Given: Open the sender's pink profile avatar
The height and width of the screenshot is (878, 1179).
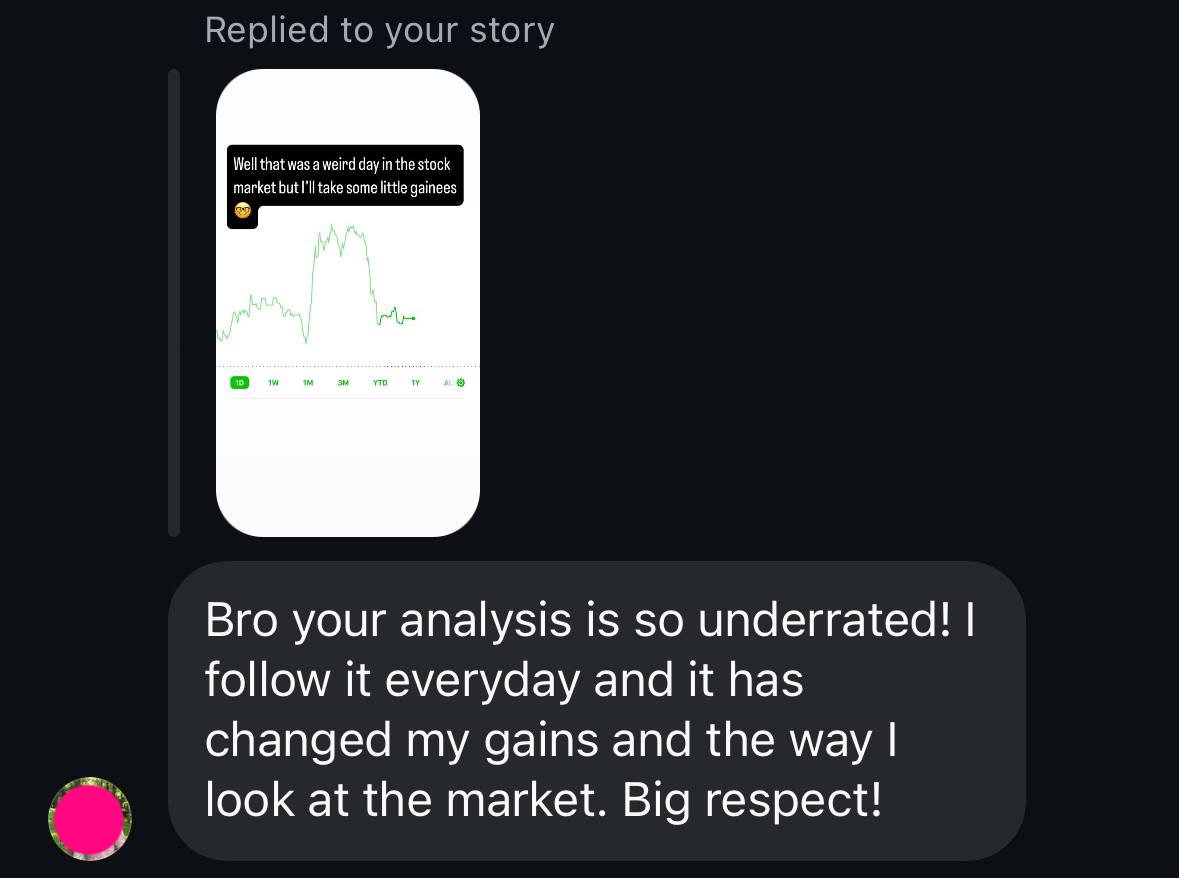Looking at the screenshot, I should pos(90,819).
